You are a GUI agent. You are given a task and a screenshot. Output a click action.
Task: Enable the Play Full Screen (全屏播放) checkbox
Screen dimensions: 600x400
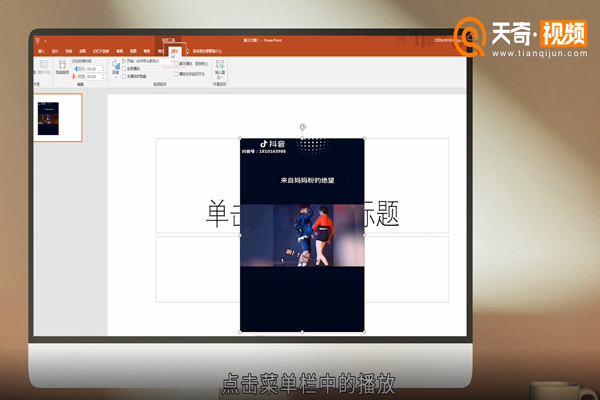pos(124,68)
